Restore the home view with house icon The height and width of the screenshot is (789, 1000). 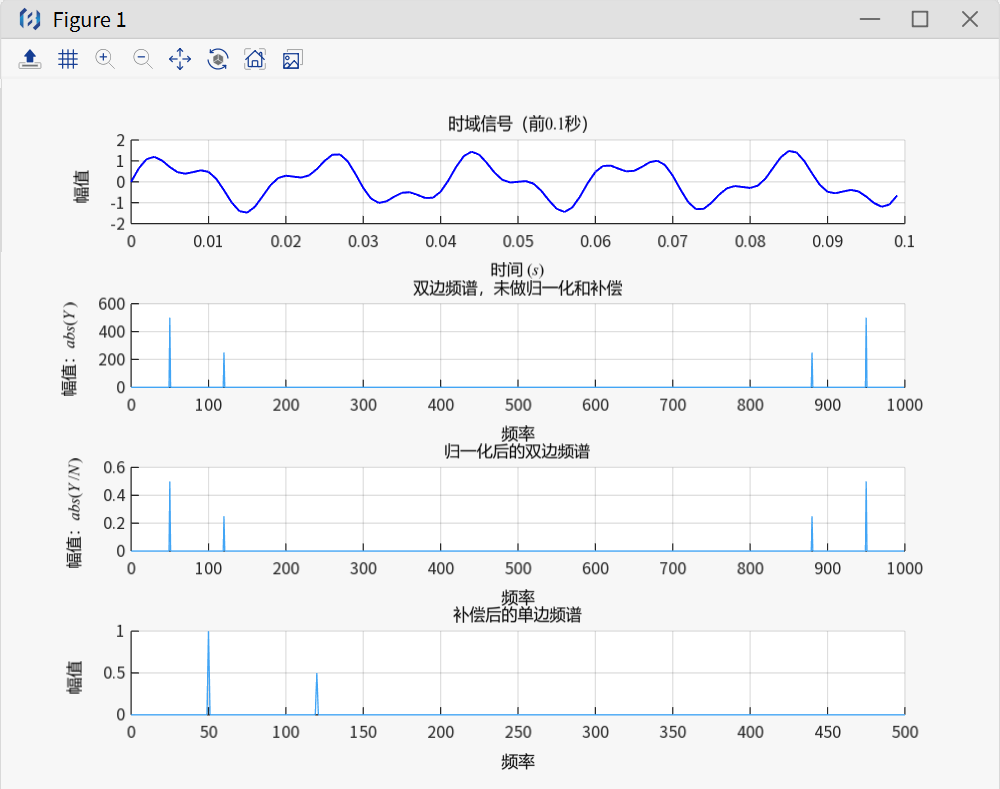click(254, 59)
